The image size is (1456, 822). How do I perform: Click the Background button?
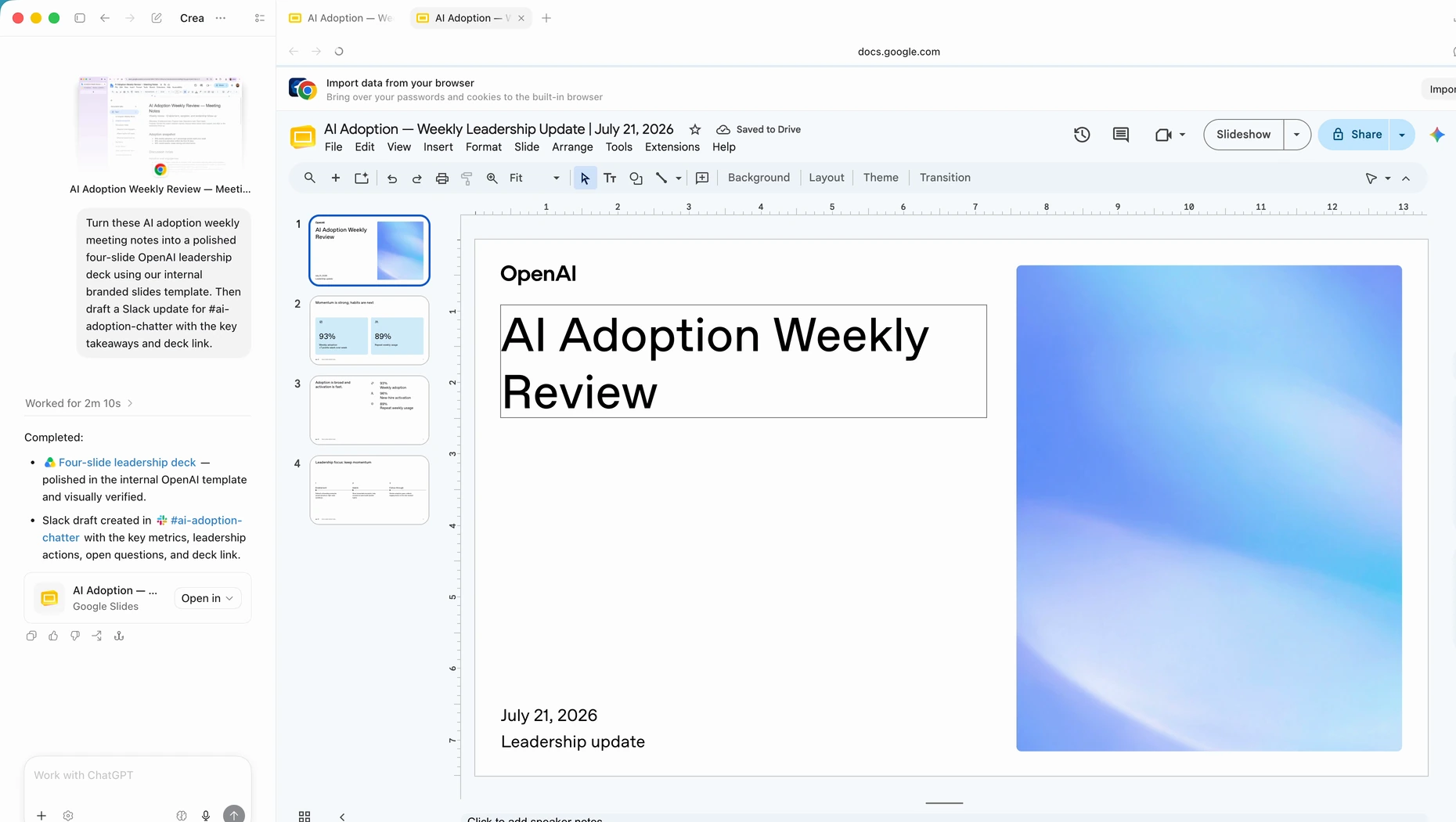click(759, 178)
